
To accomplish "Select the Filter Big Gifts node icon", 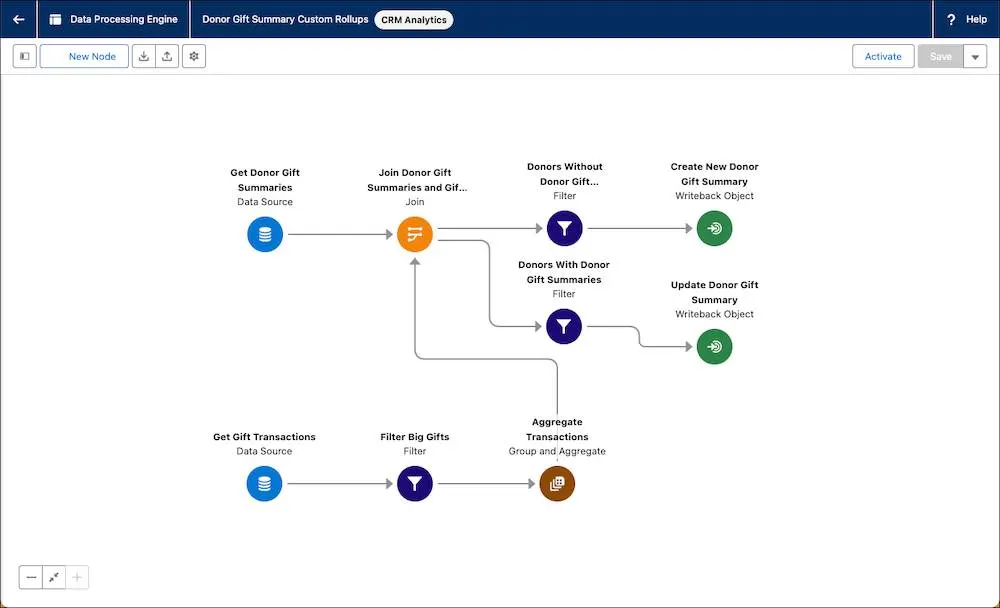I will [x=415, y=484].
